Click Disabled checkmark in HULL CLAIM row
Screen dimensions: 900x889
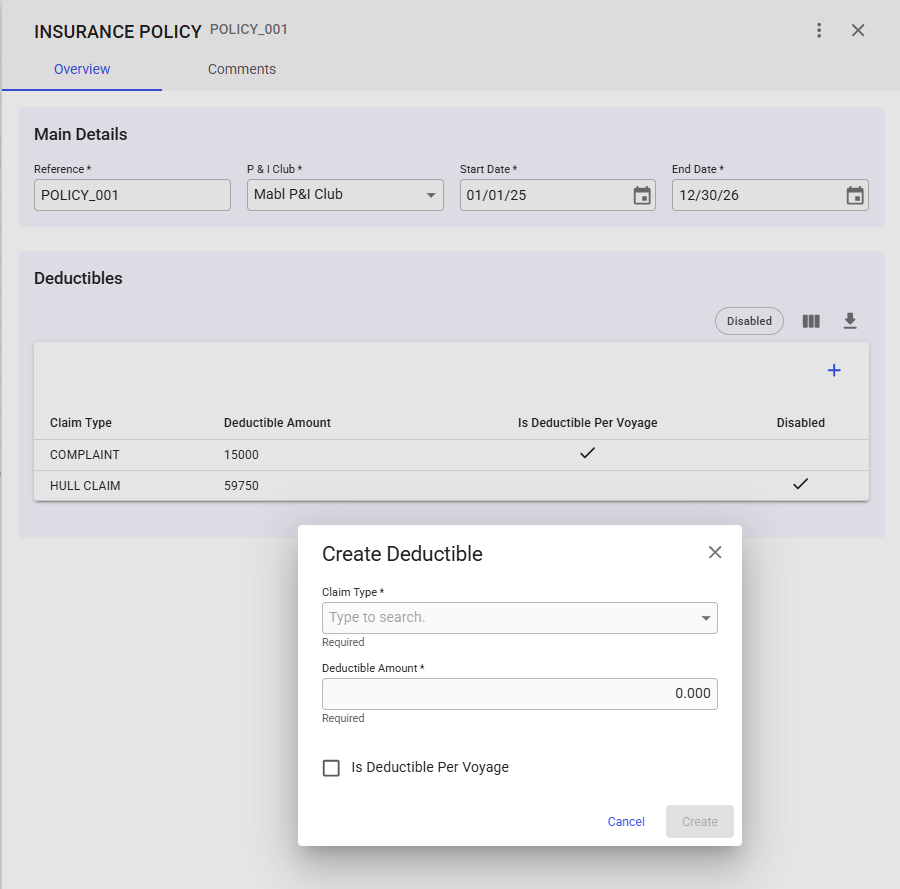point(800,485)
